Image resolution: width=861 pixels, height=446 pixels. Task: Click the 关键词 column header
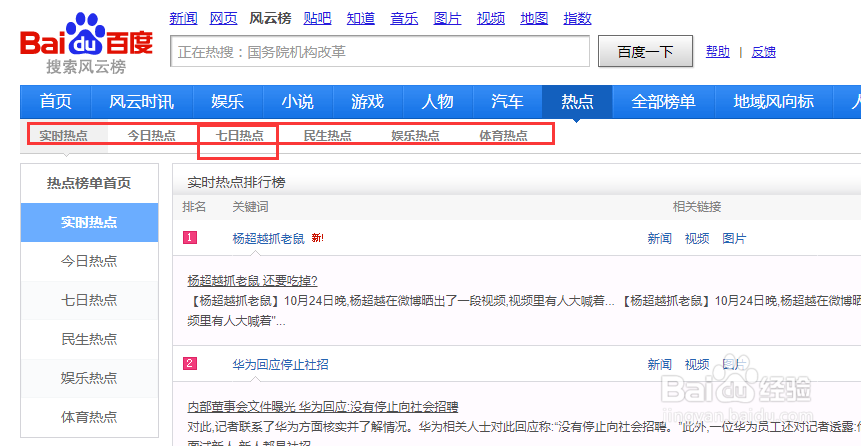tap(250, 207)
